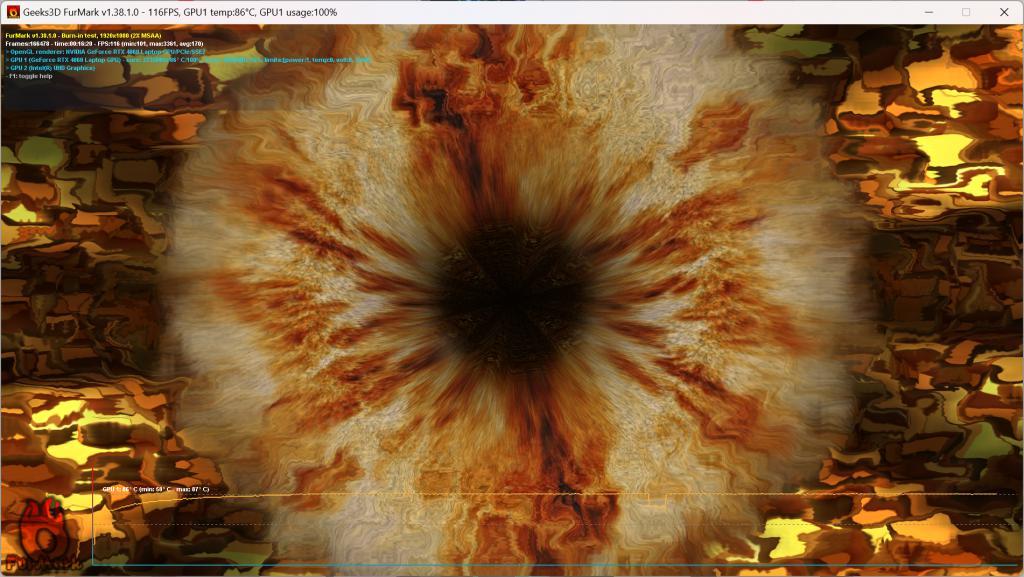Close the FurMark window
Screen dimensions: 1024x577
click(1001, 12)
